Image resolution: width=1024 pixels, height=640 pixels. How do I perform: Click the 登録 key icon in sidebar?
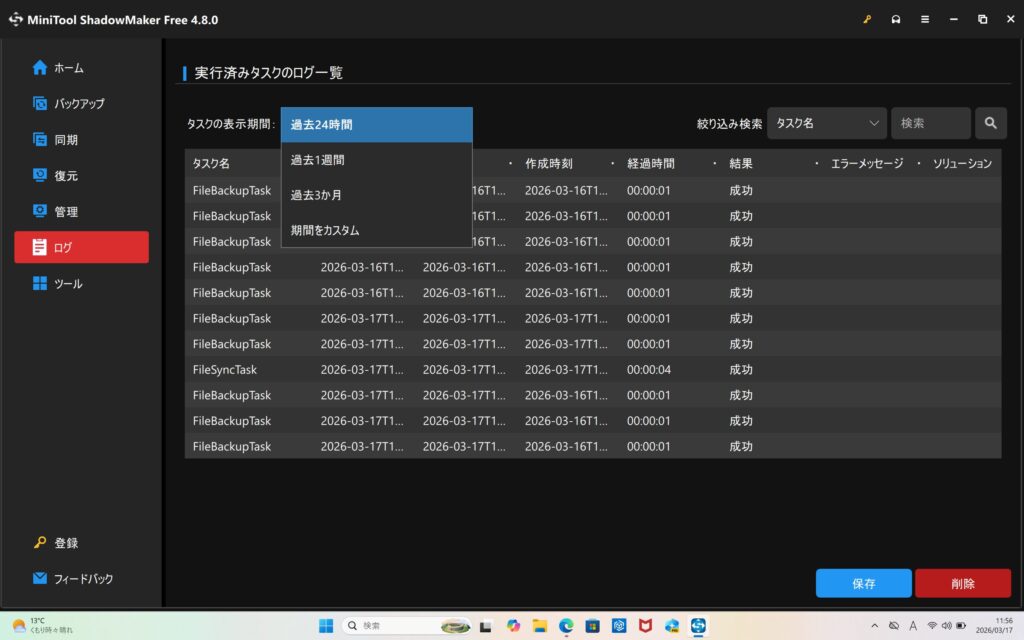40,543
